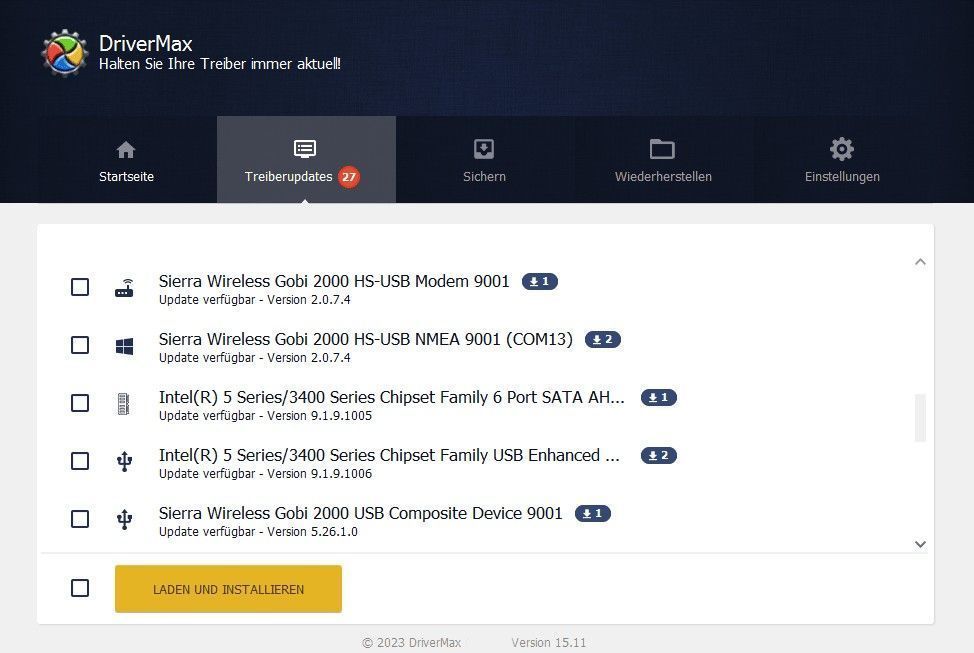Click the DriverMax title text in header

[145, 43]
